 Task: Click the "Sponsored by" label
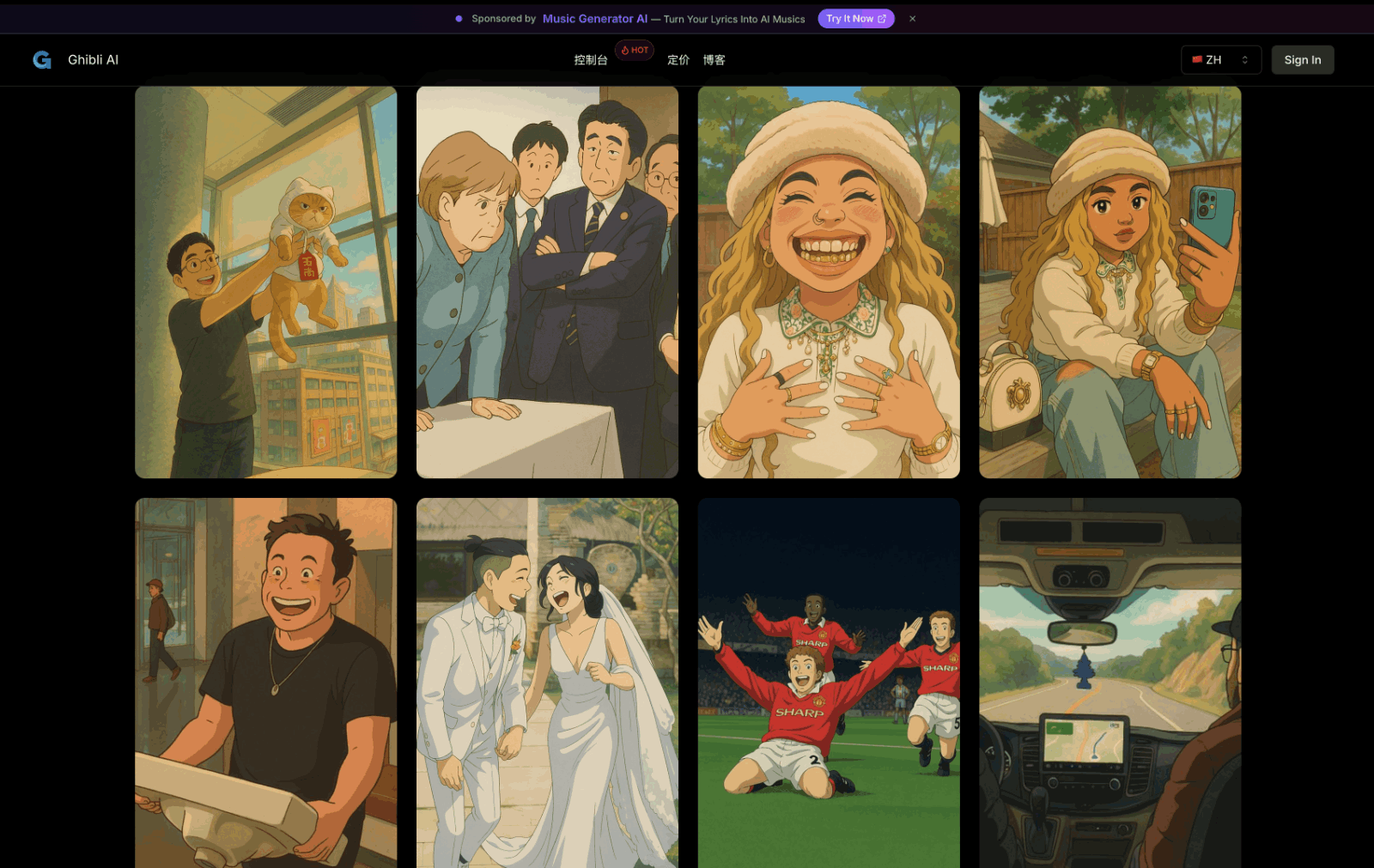[x=504, y=19]
